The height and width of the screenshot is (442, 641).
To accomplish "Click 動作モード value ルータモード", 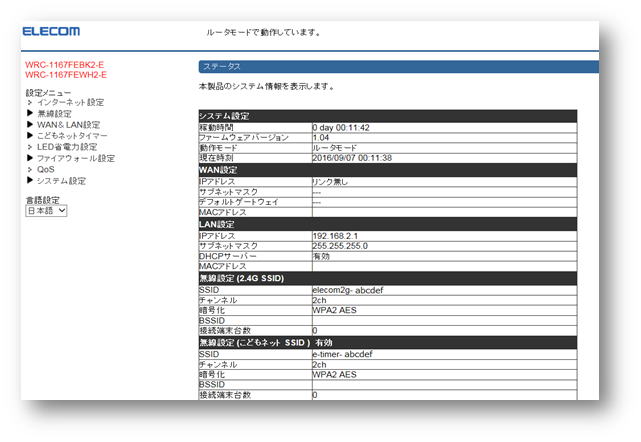I will click(x=334, y=148).
